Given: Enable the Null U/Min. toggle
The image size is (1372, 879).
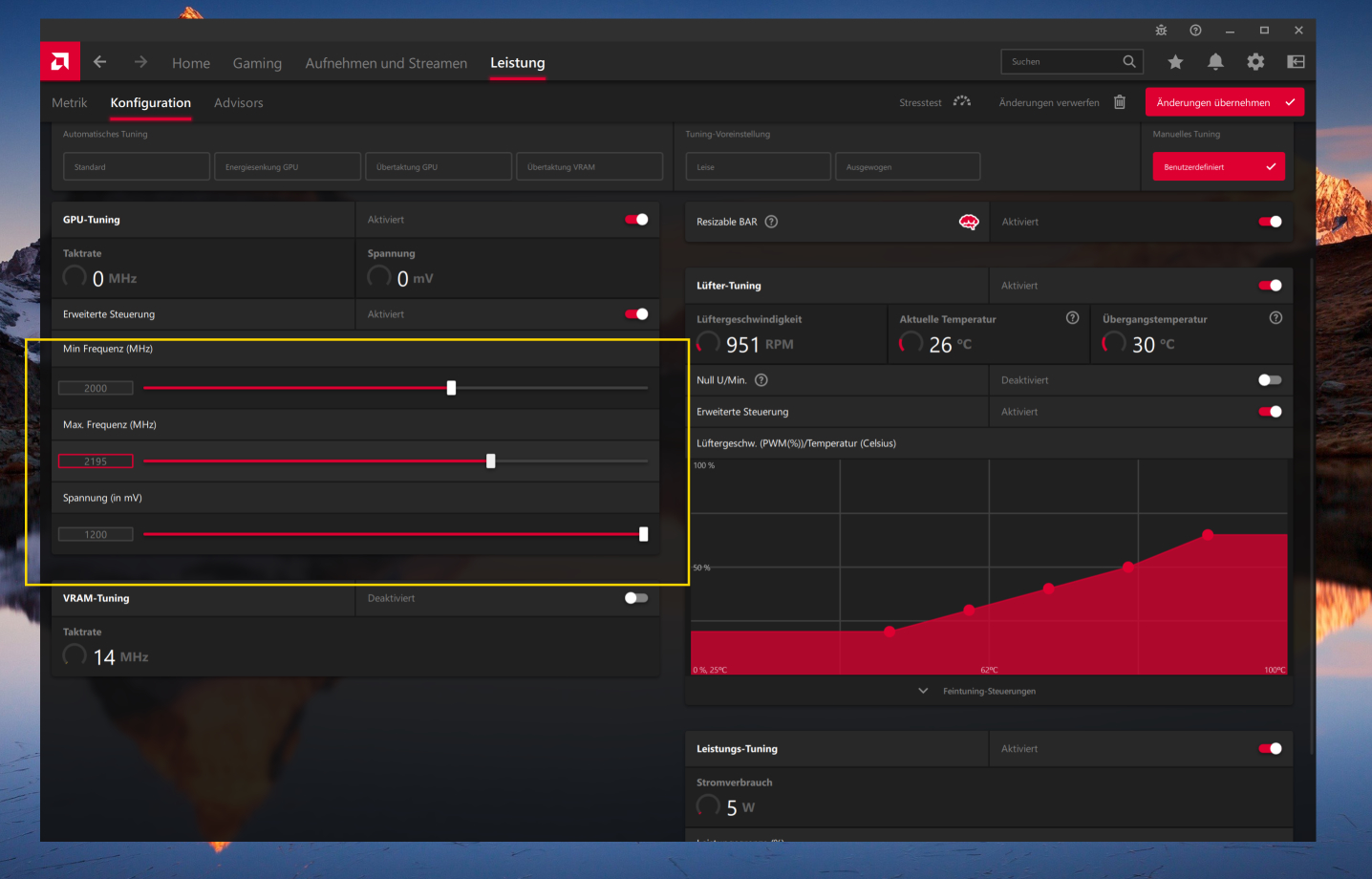Looking at the screenshot, I should click(1270, 380).
